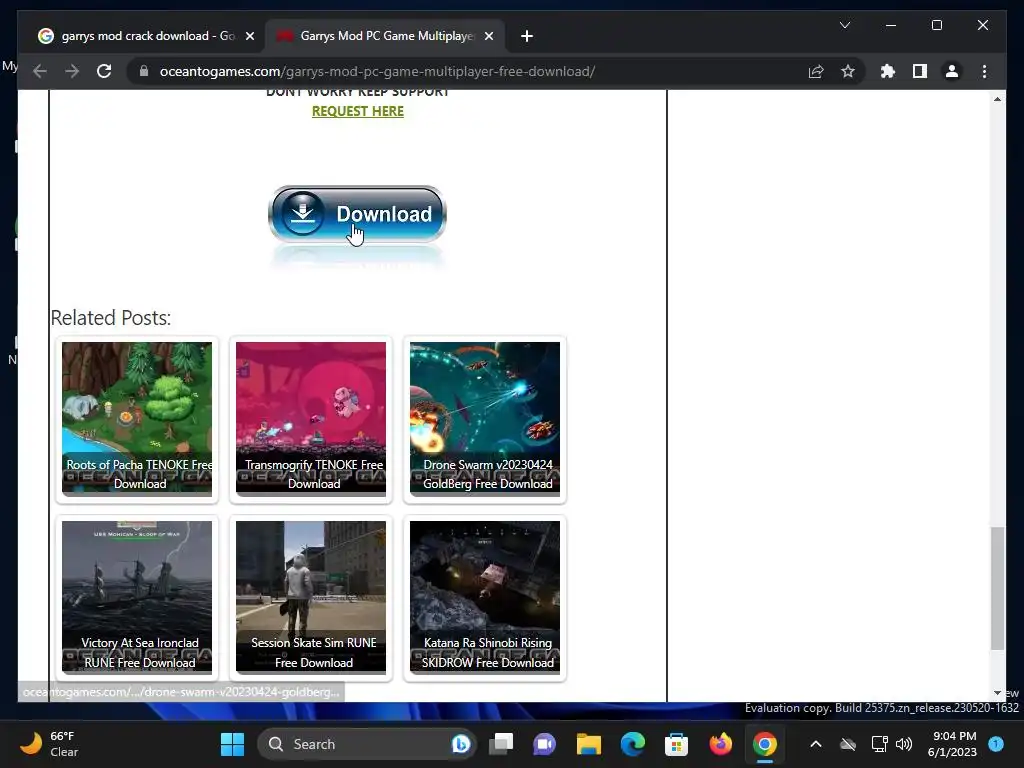Expand the tab search chevron
Screen dimensions: 1024x768
[x=844, y=25]
